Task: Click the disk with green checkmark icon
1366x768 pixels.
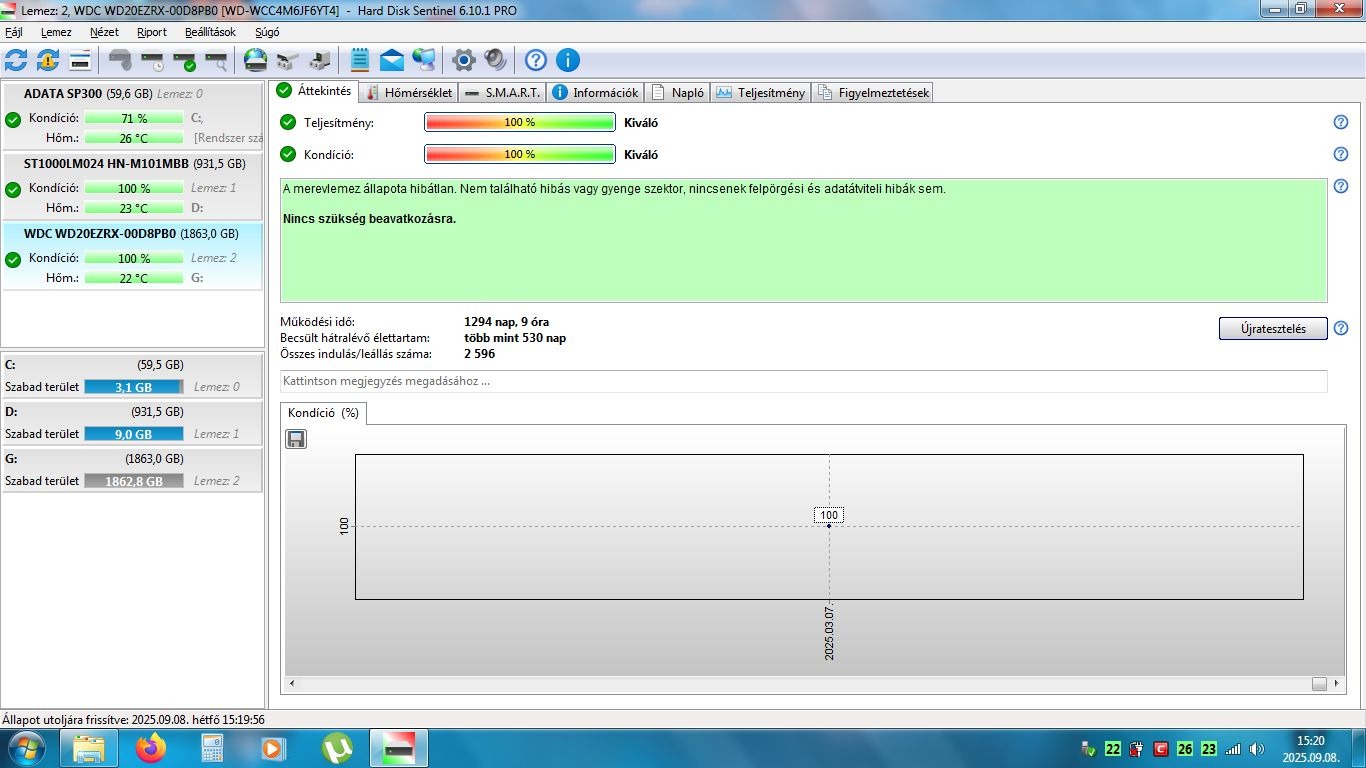Action: pos(185,60)
